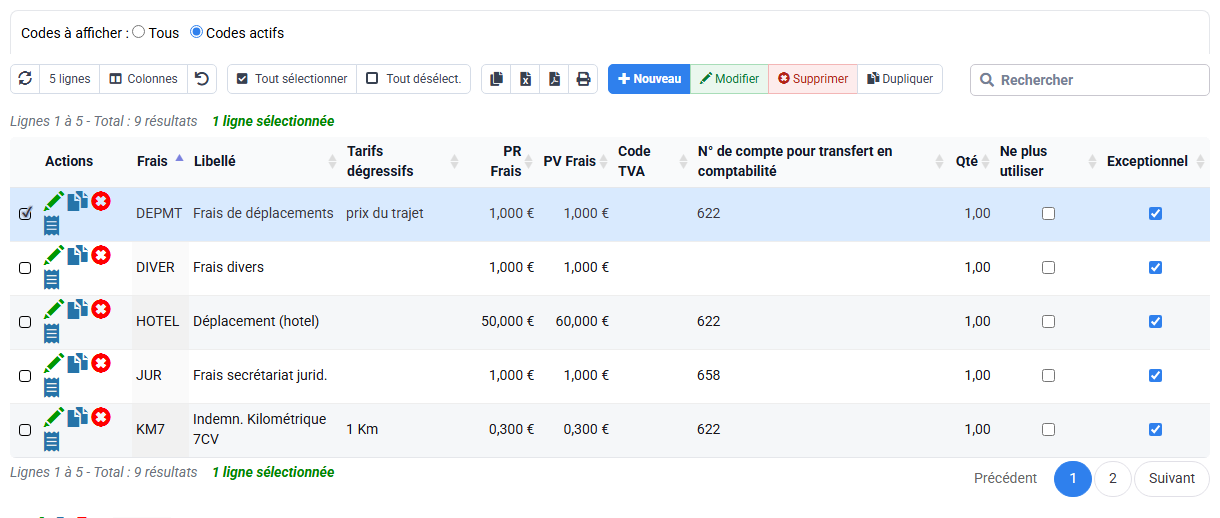Click the print icon
Screen dimensions: 1220x518
pyautogui.click(x=583, y=79)
